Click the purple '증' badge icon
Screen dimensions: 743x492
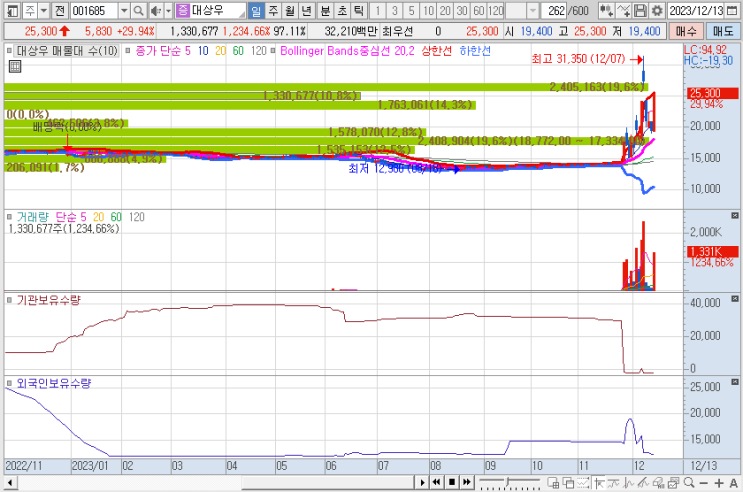182,10
